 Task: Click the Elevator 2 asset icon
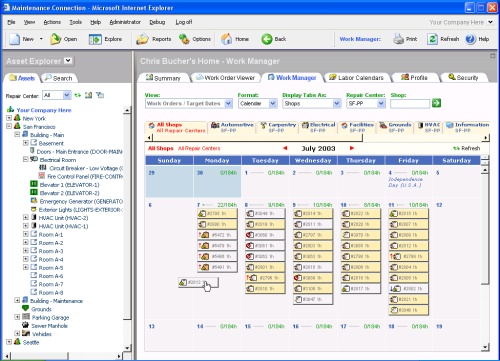click(x=34, y=192)
